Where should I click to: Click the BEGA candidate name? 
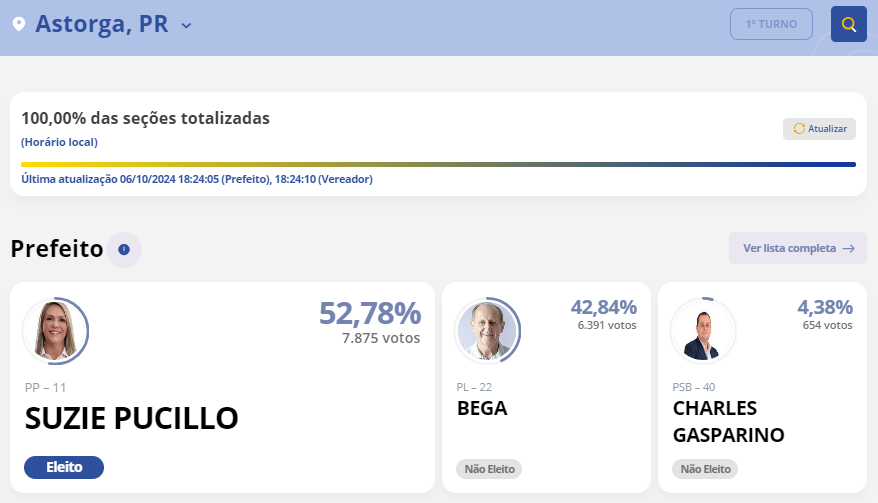click(x=482, y=409)
